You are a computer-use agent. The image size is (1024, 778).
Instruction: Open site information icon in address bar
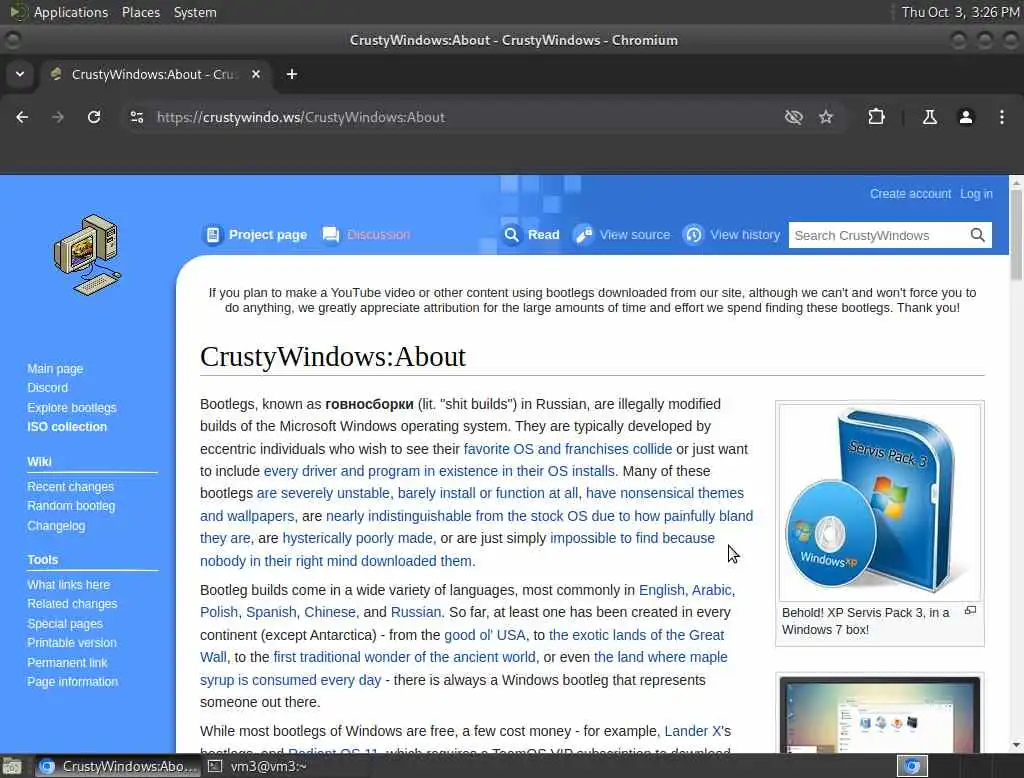pos(136,117)
